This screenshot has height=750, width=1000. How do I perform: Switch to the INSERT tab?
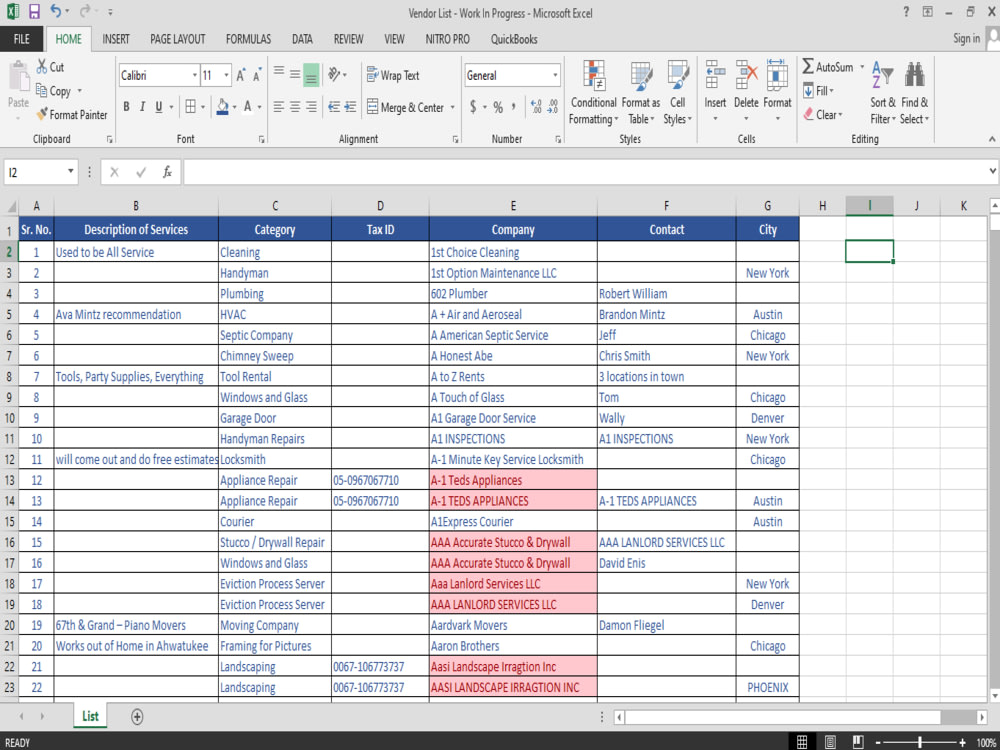[116, 39]
